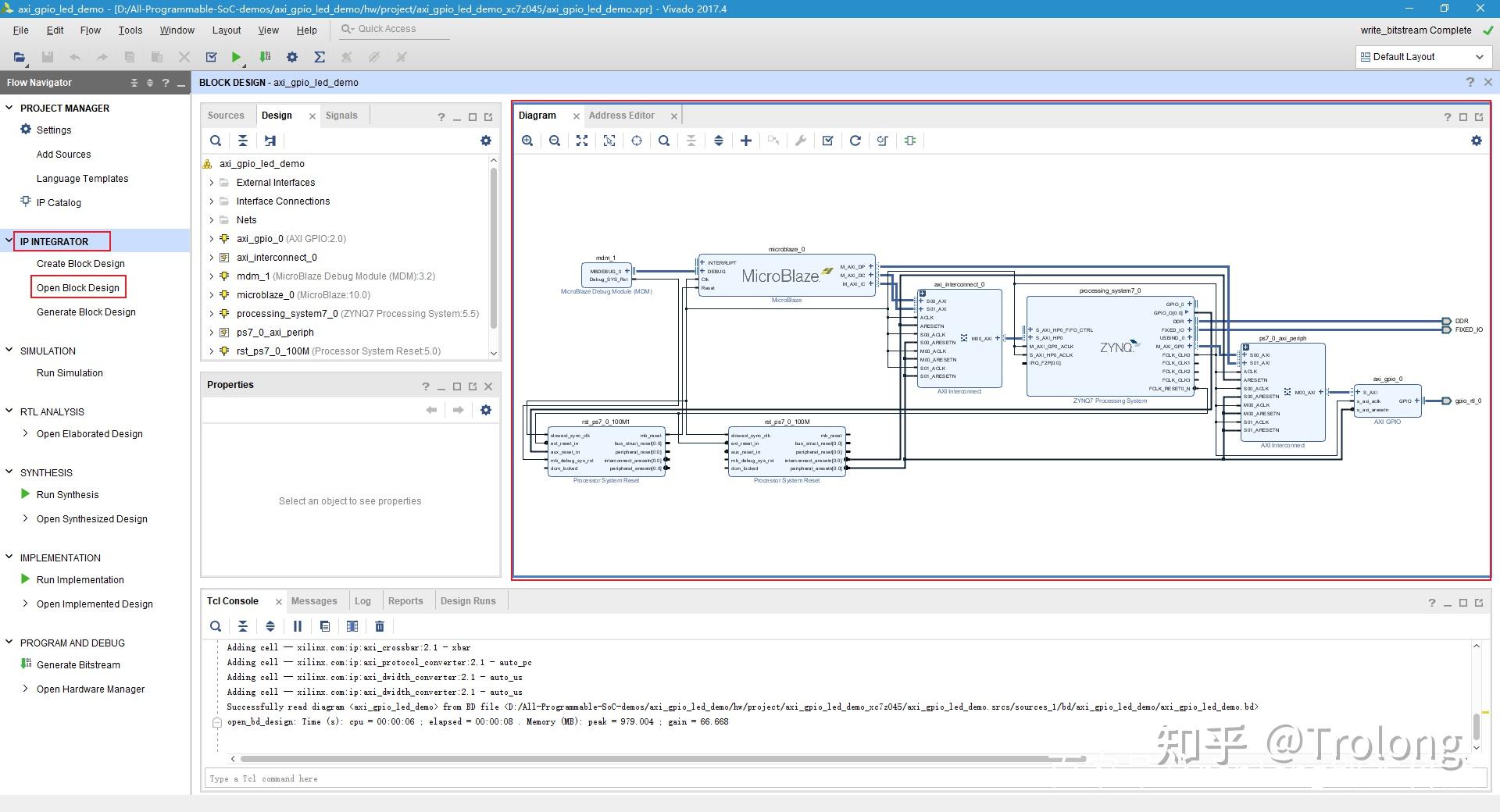1500x812 pixels.
Task: Click the Tcl command input field
Action: click(844, 778)
